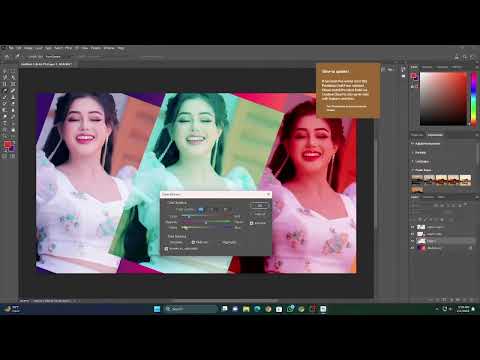Click the Magenta-Green slider handle
This screenshot has width=480, height=360.
(x=206, y=222)
